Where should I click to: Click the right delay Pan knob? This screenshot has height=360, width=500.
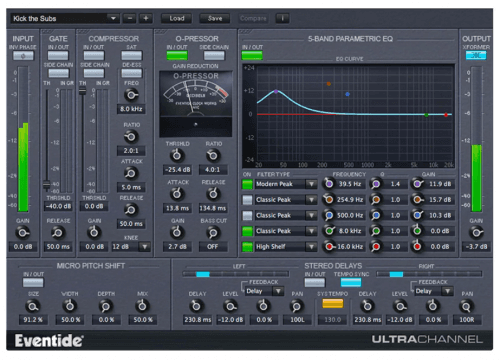tap(466, 306)
